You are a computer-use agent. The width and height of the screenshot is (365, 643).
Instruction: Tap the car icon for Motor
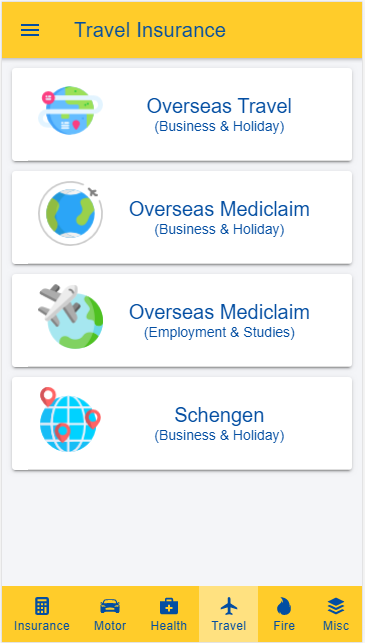click(x=110, y=606)
